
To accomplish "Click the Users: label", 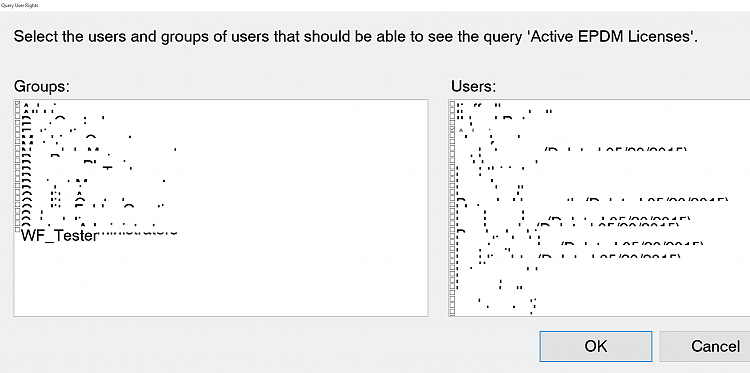I will coord(474,86).
